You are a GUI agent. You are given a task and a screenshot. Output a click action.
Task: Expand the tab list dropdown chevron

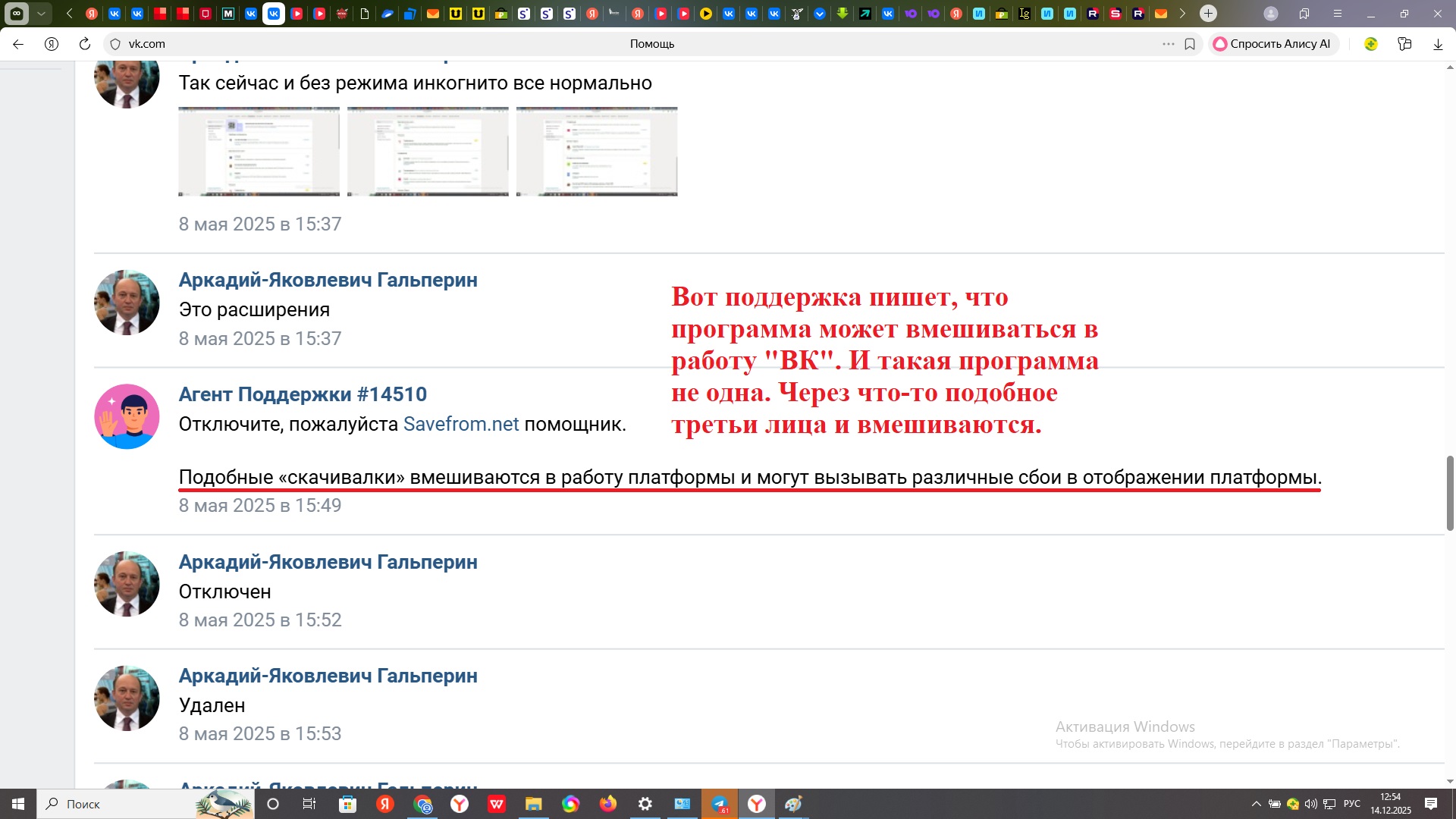click(41, 14)
